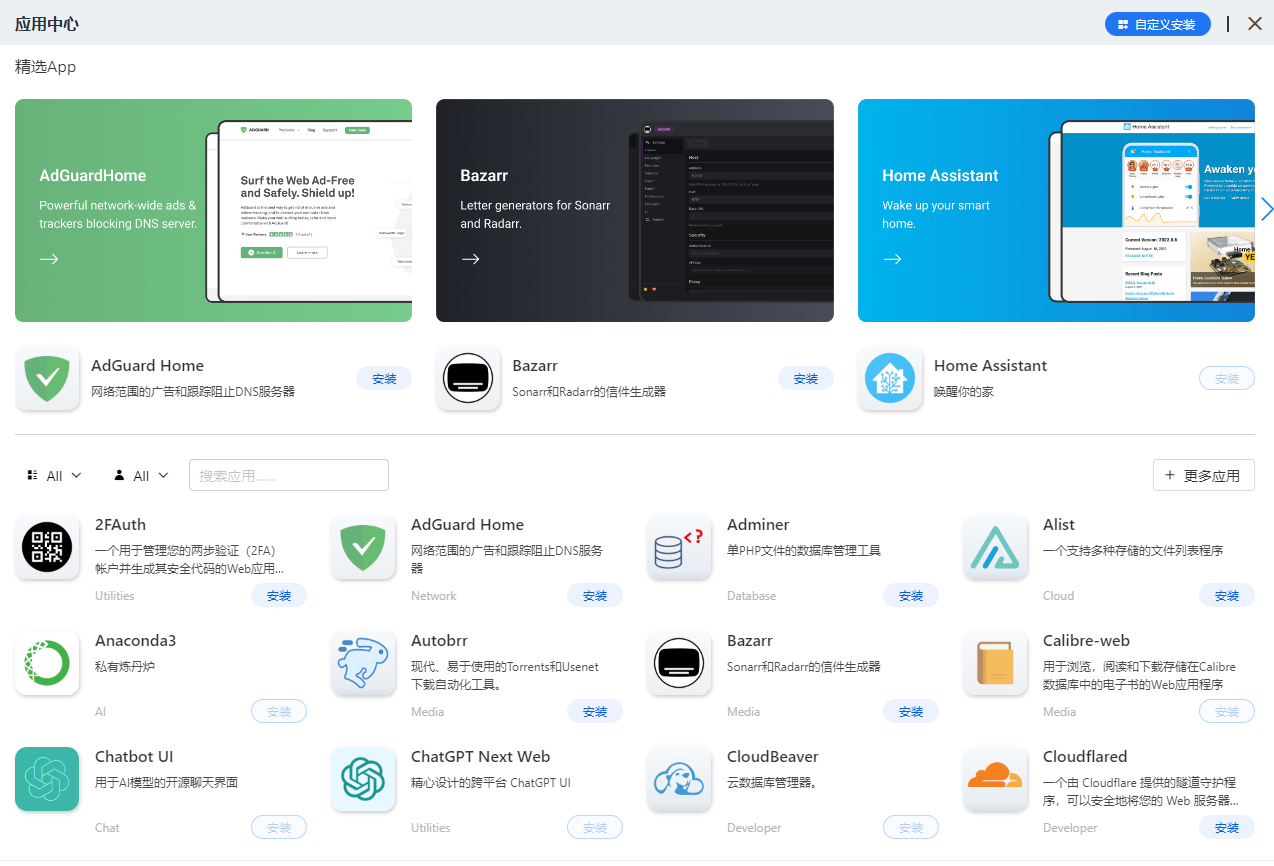Screen dimensions: 1274x866
Task: Click the Chatbot UI install button
Action: [279, 827]
